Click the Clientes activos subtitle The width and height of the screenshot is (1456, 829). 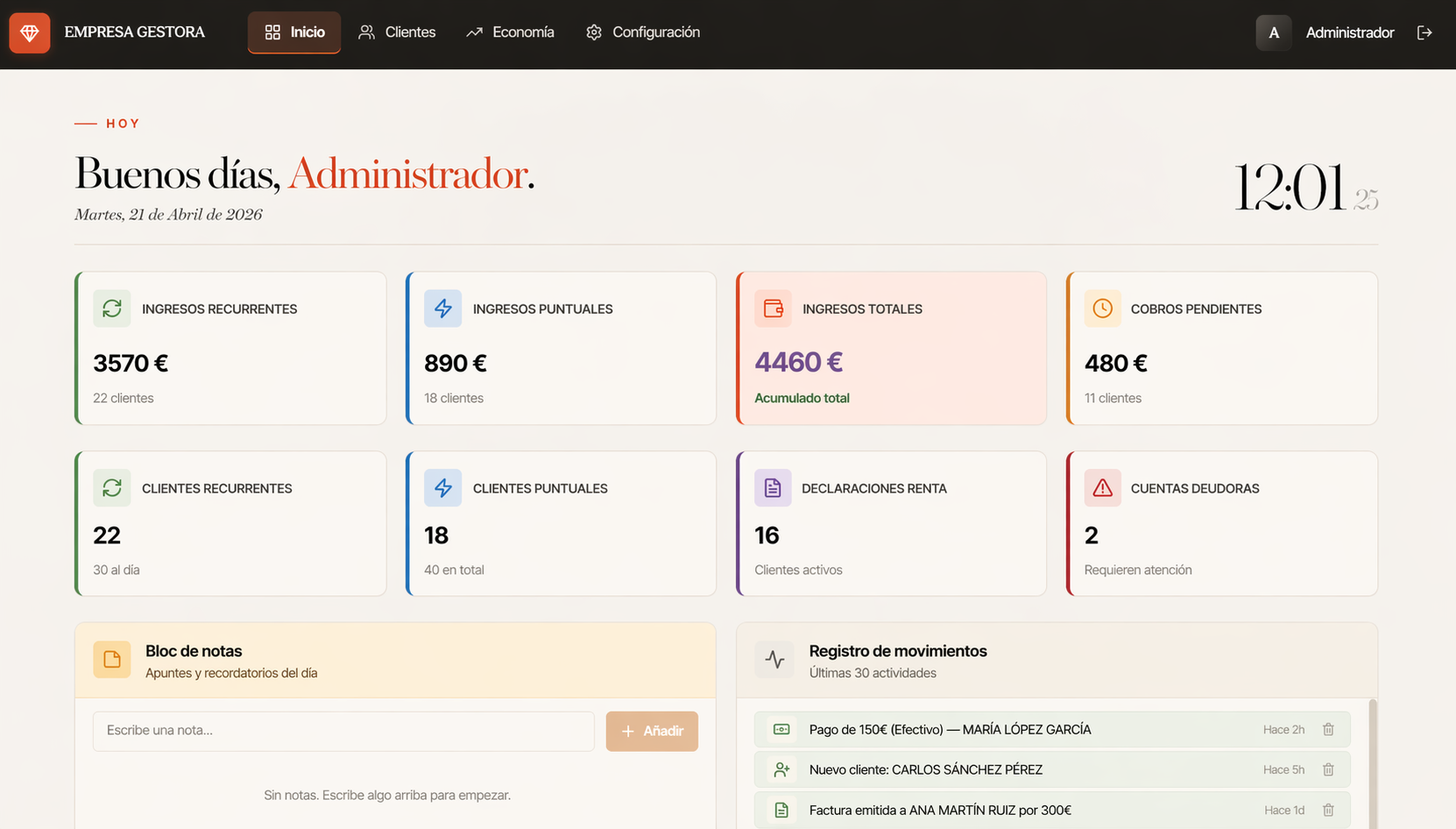tap(798, 570)
